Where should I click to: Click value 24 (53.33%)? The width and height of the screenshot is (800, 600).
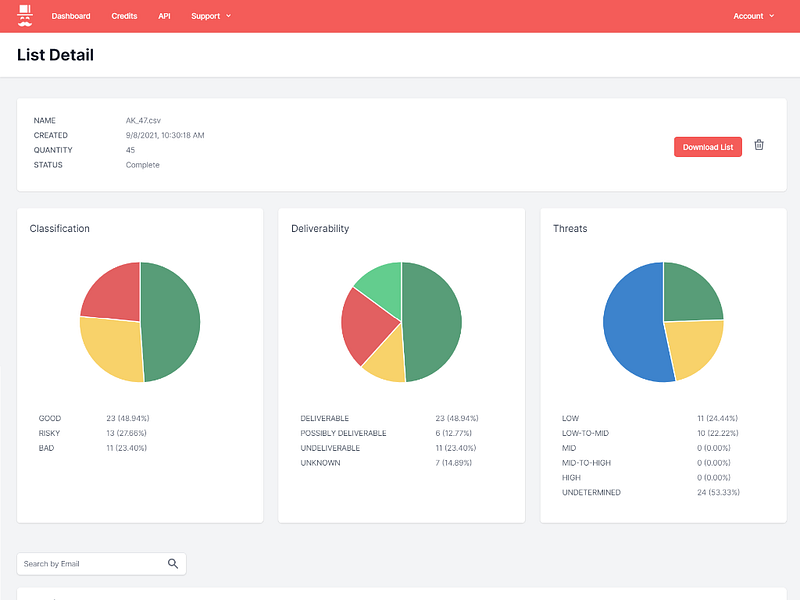coord(718,492)
